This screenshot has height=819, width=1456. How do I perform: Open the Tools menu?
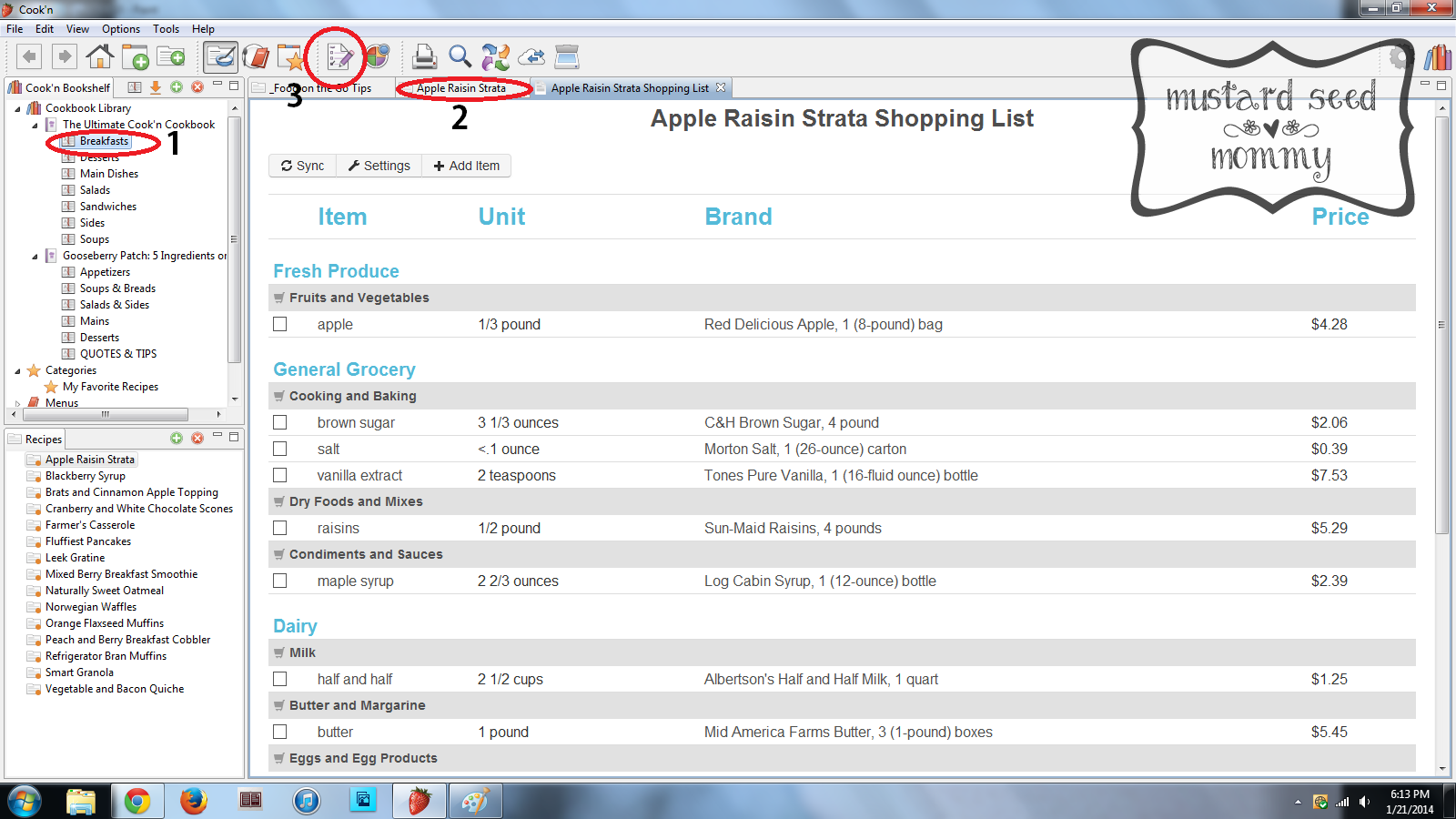tap(166, 29)
